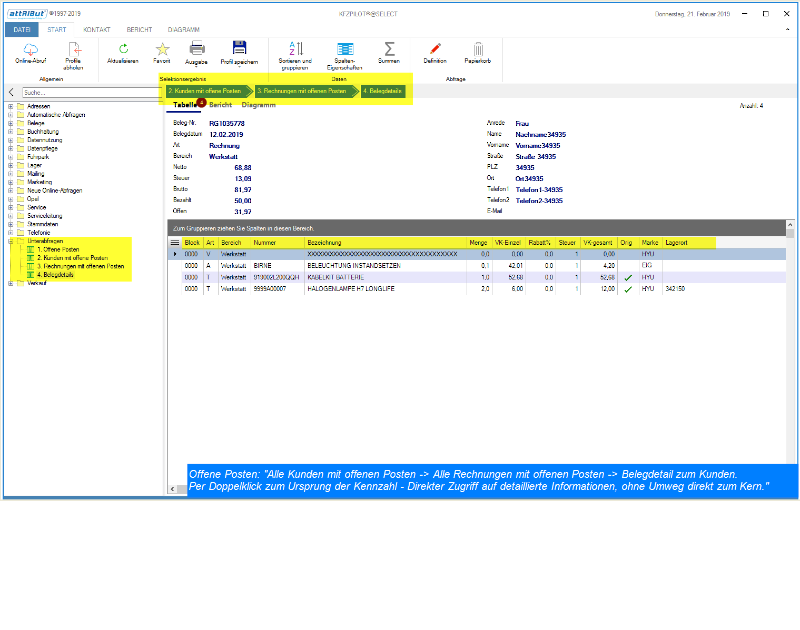The height and width of the screenshot is (630, 800).
Task: Expand the Buchhaltung folder node
Action: [x=10, y=131]
